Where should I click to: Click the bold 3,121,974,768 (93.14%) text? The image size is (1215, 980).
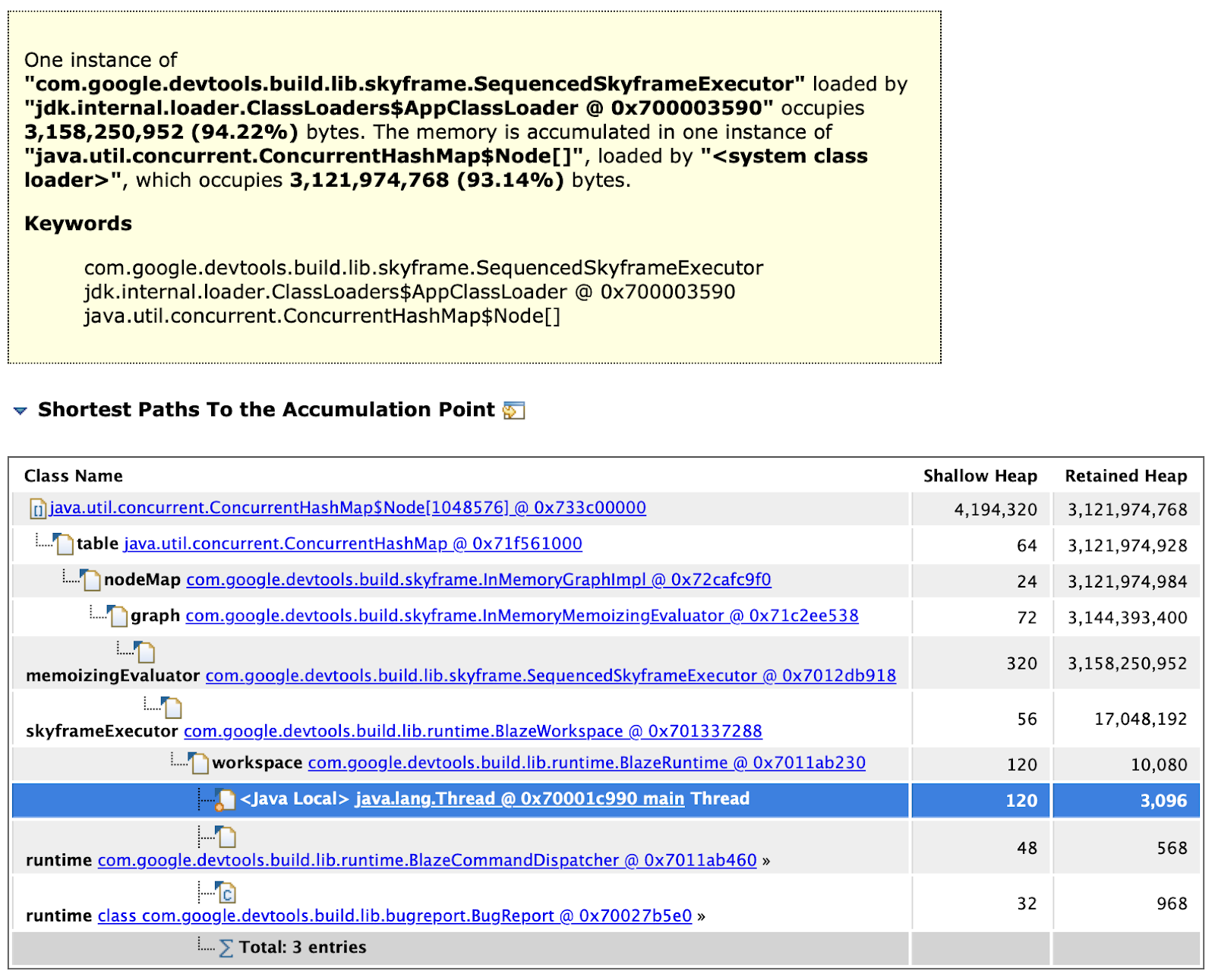pos(427,181)
